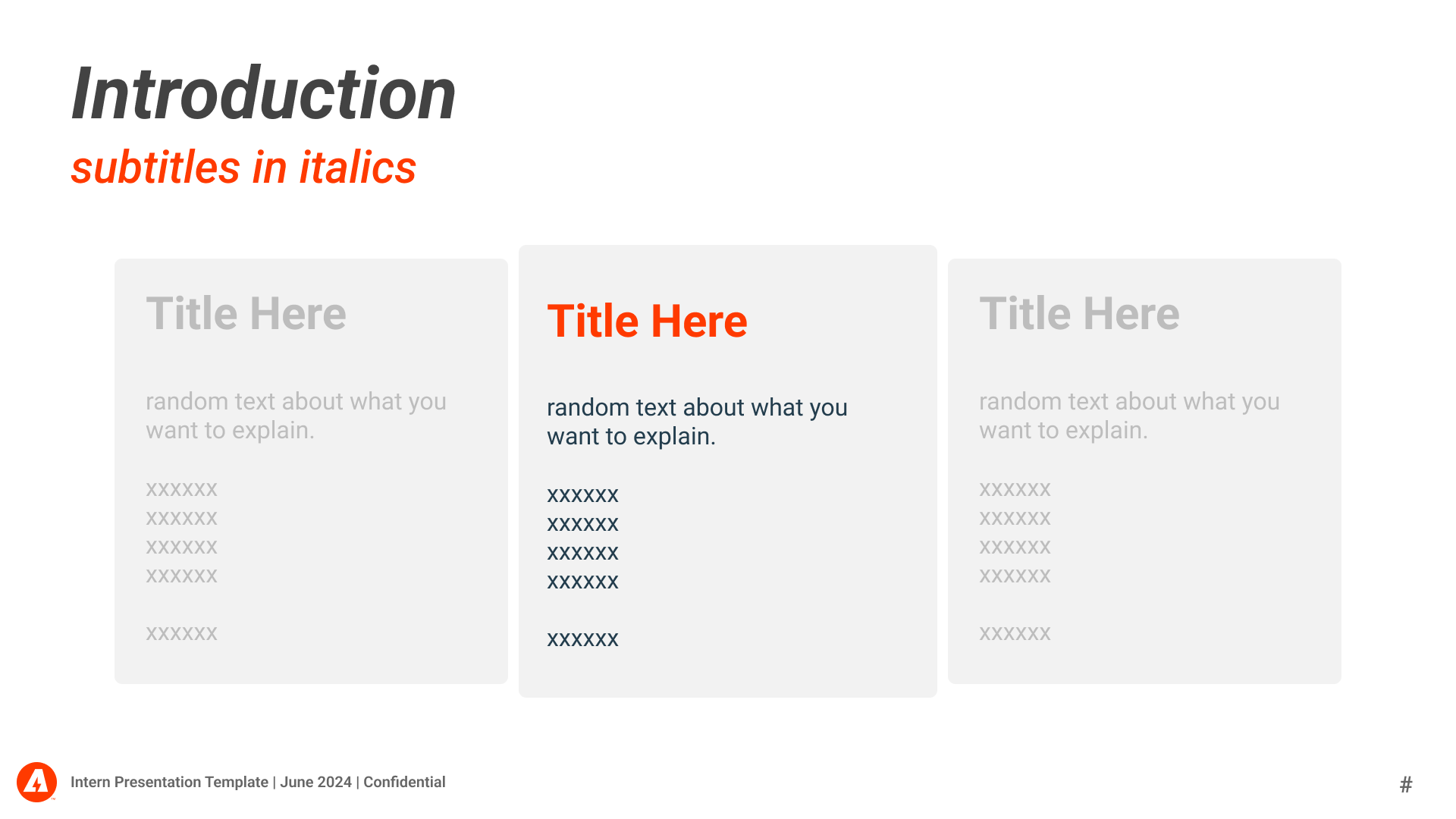1456x819 pixels.
Task: Click the orange lightning logo icon
Action: pos(36,782)
